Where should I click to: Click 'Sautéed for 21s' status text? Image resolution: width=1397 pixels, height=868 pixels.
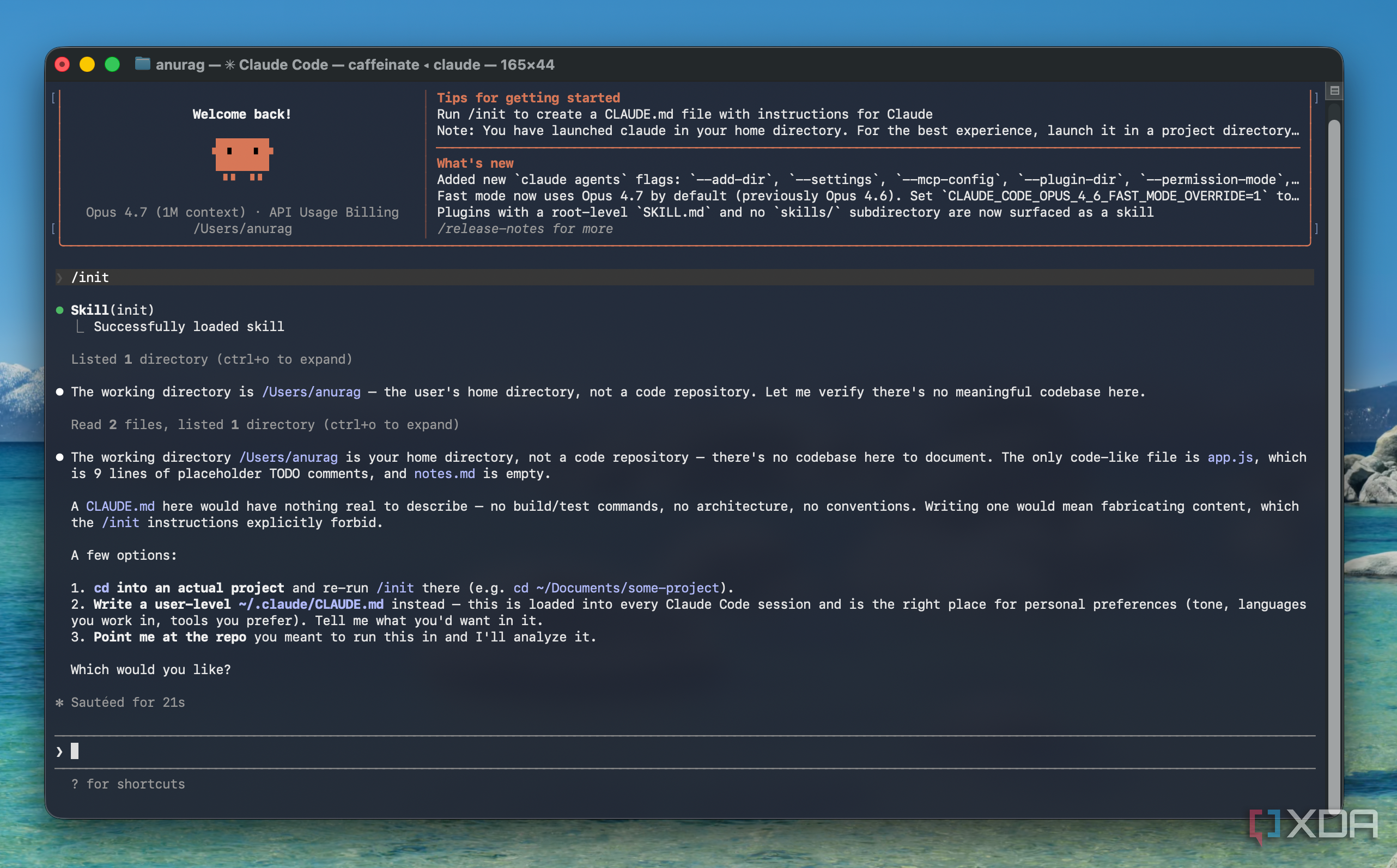127,702
